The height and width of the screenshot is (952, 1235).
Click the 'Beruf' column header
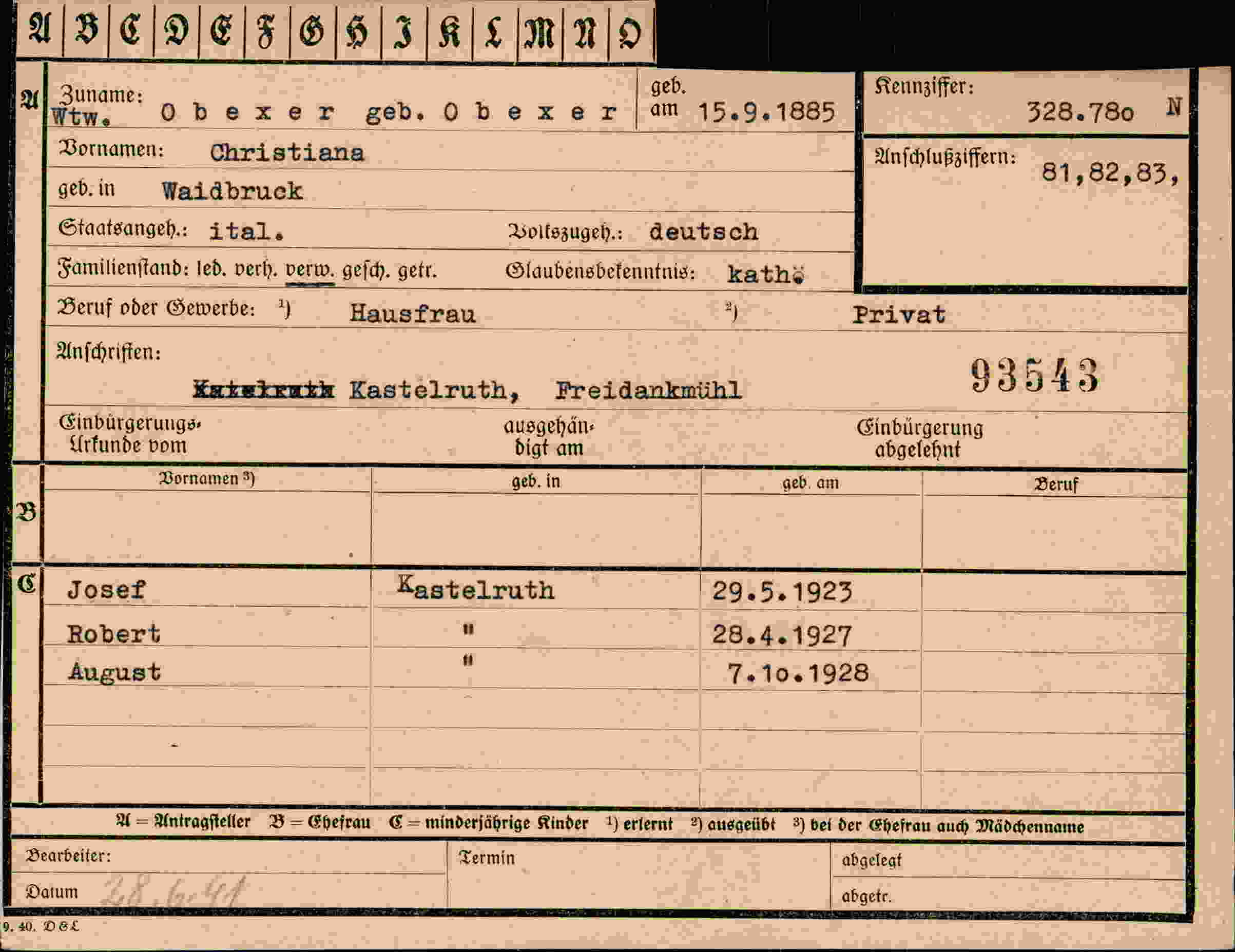1056,484
